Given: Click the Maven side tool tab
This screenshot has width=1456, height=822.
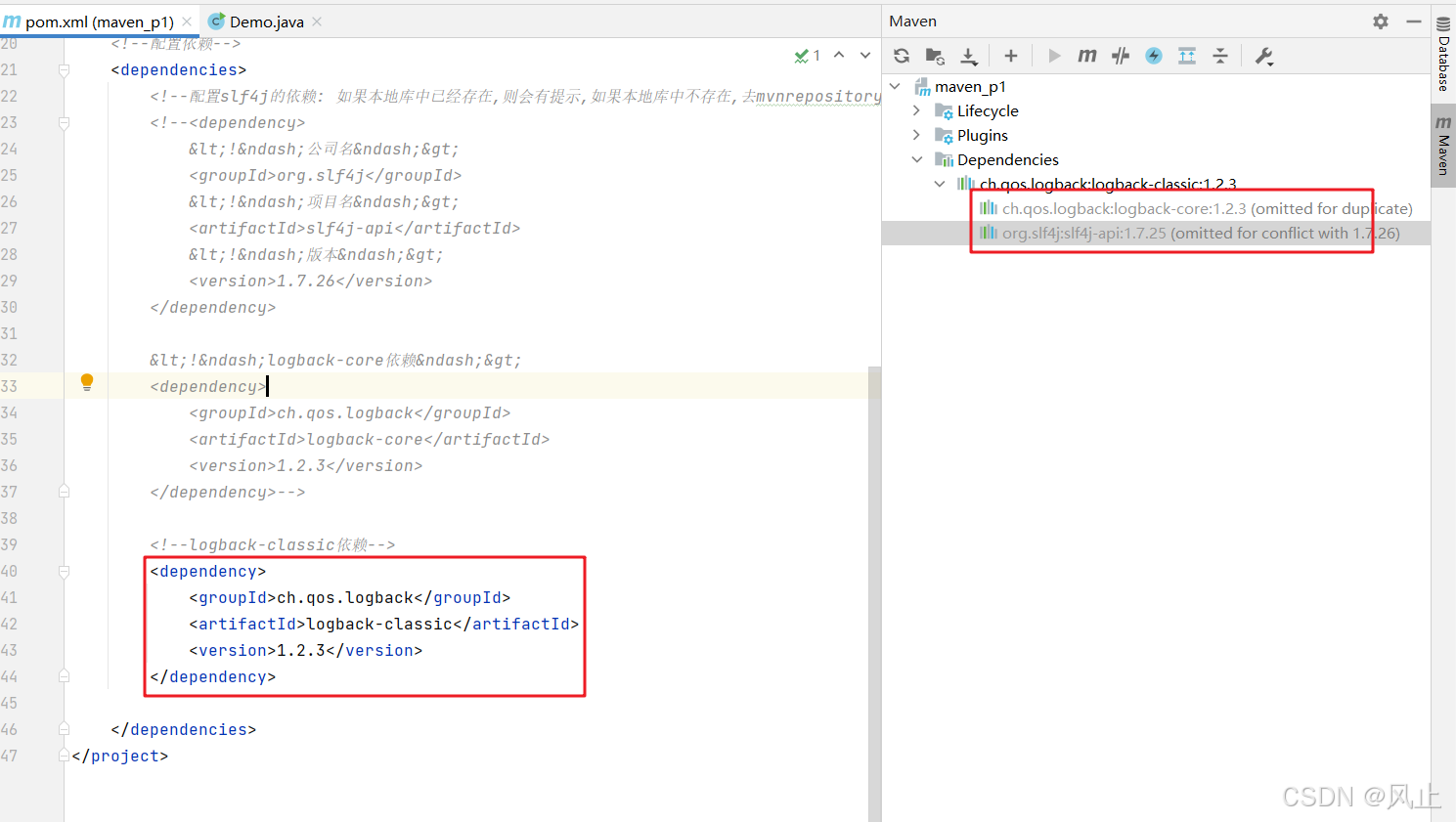Looking at the screenshot, I should click(x=1443, y=146).
